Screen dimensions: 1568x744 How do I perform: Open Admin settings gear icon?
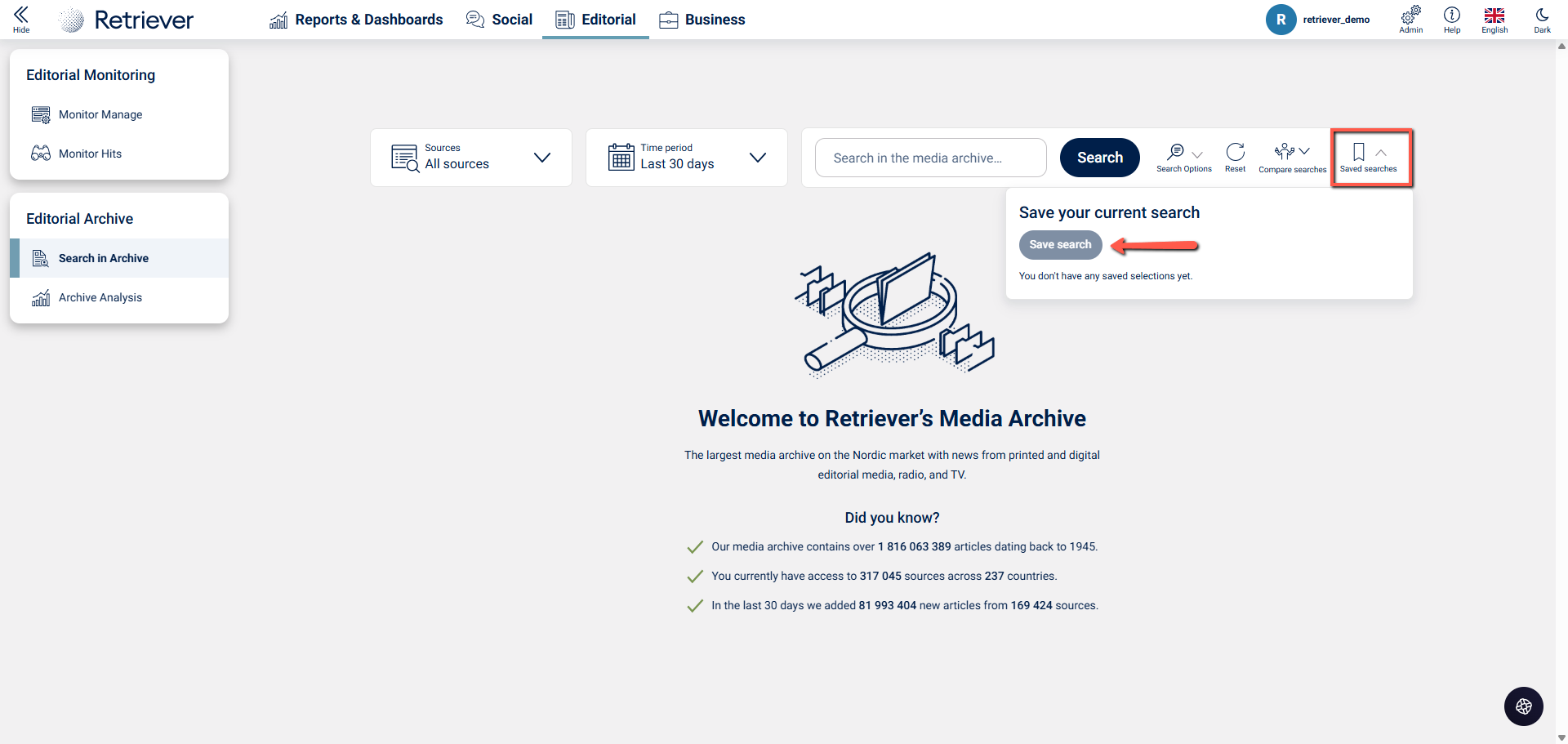point(1410,15)
